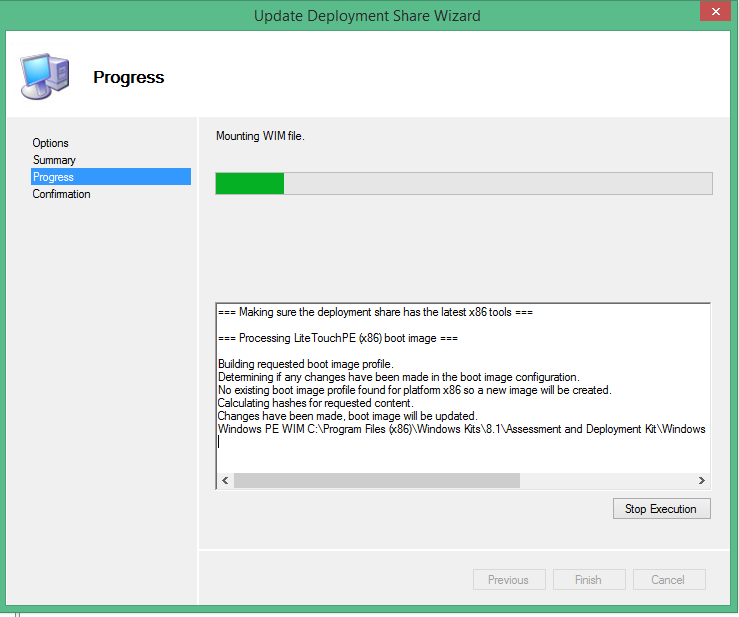739x617 pixels.
Task: Go to the Confirmation step in sidebar
Action: (x=62, y=194)
